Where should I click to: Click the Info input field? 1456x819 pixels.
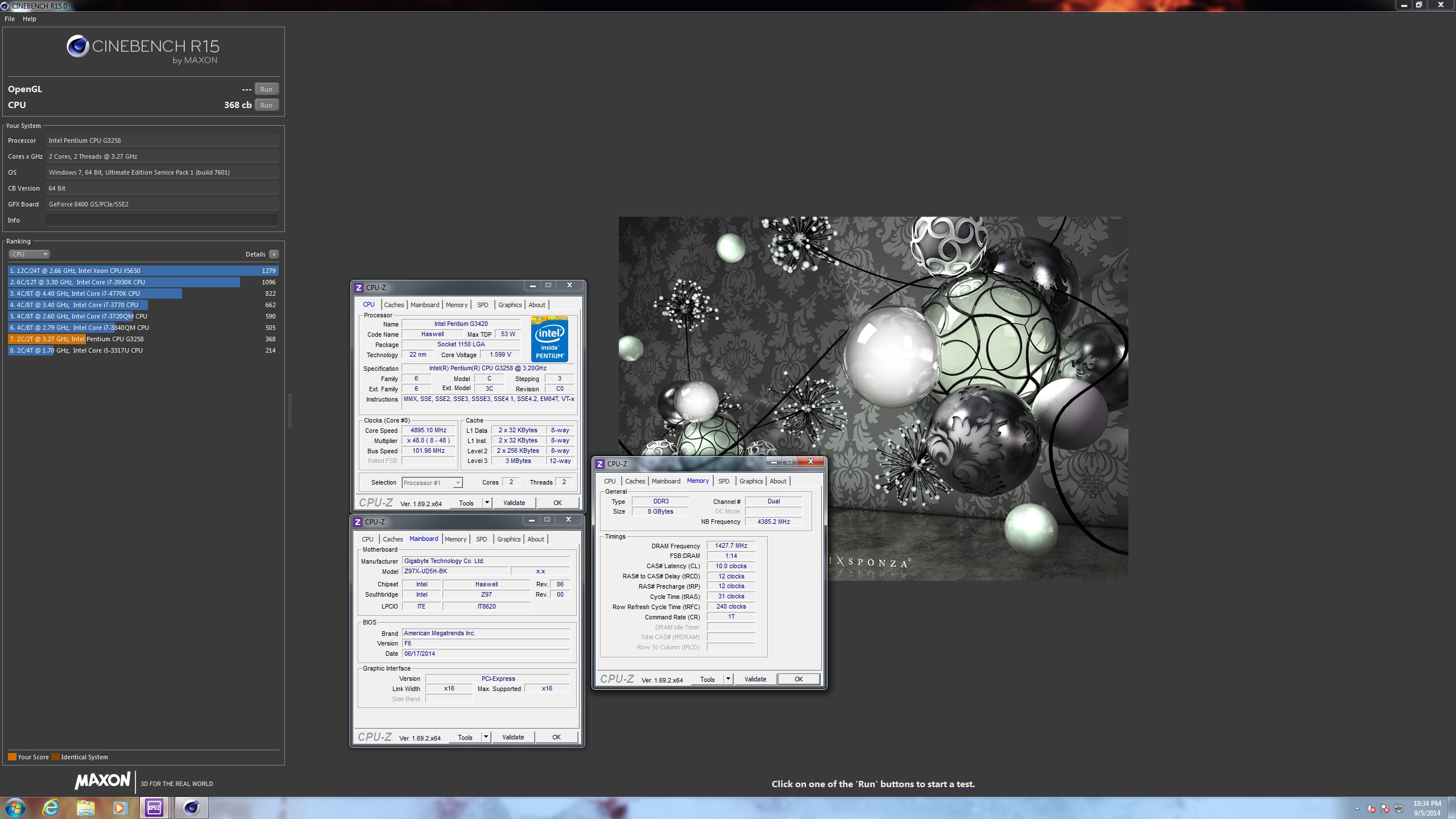click(x=162, y=220)
